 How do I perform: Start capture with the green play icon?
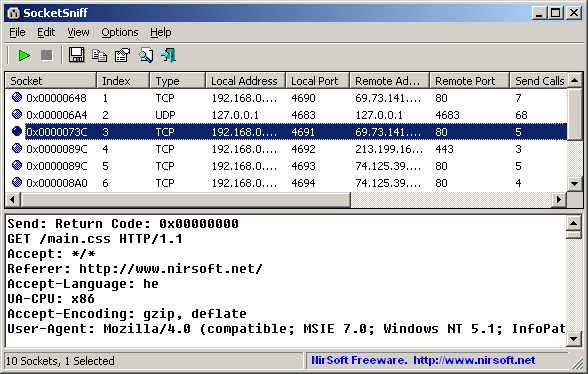(x=24, y=56)
